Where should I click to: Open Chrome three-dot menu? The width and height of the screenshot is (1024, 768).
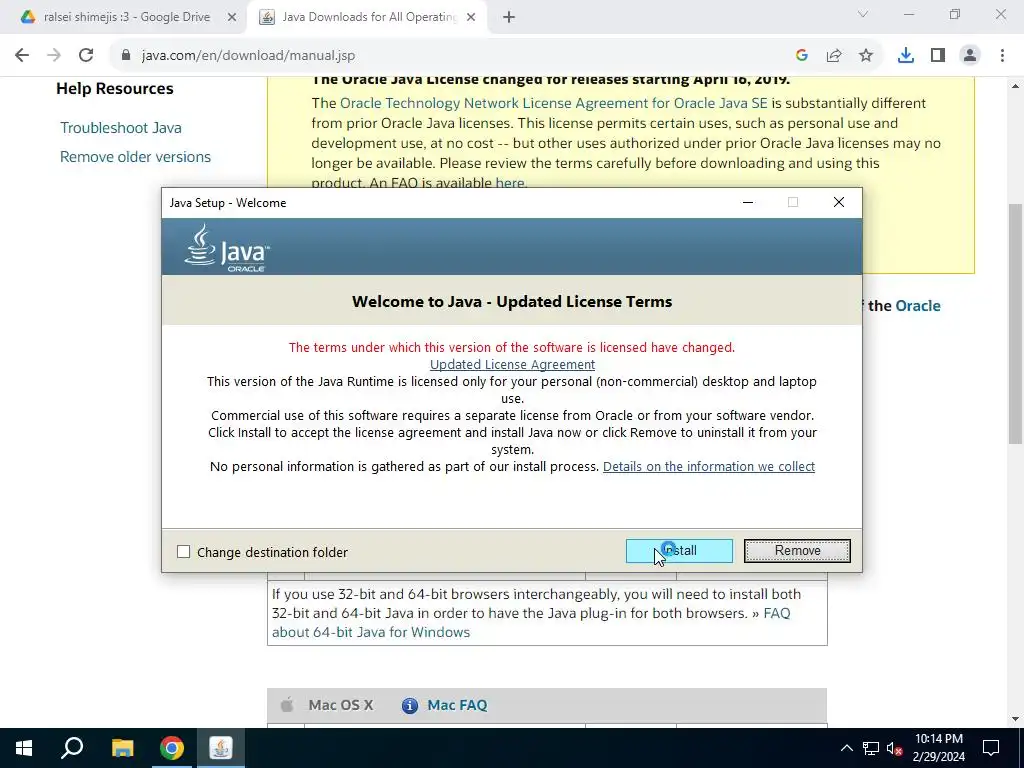tap(1002, 56)
